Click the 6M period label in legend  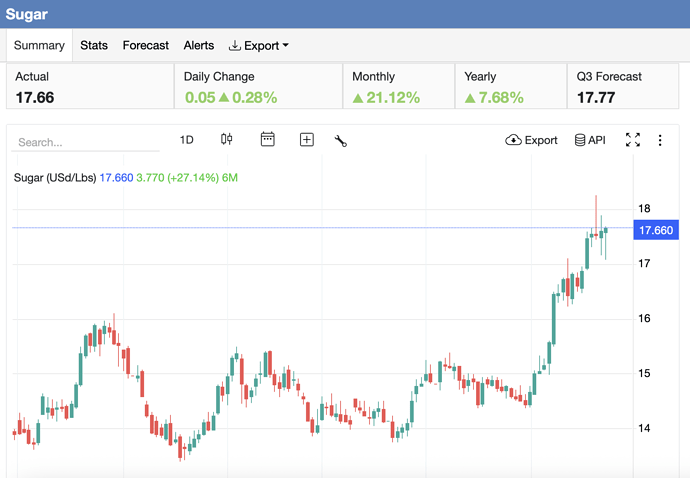pyautogui.click(x=230, y=178)
